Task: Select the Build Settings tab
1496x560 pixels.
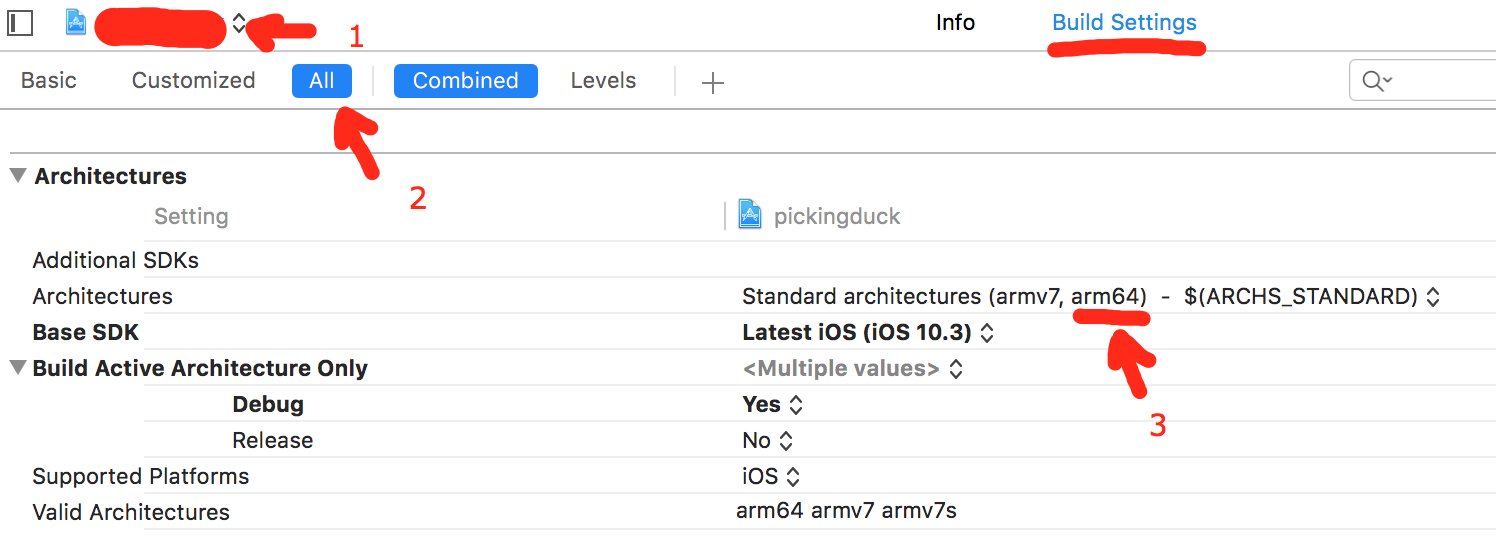Action: 1124,23
